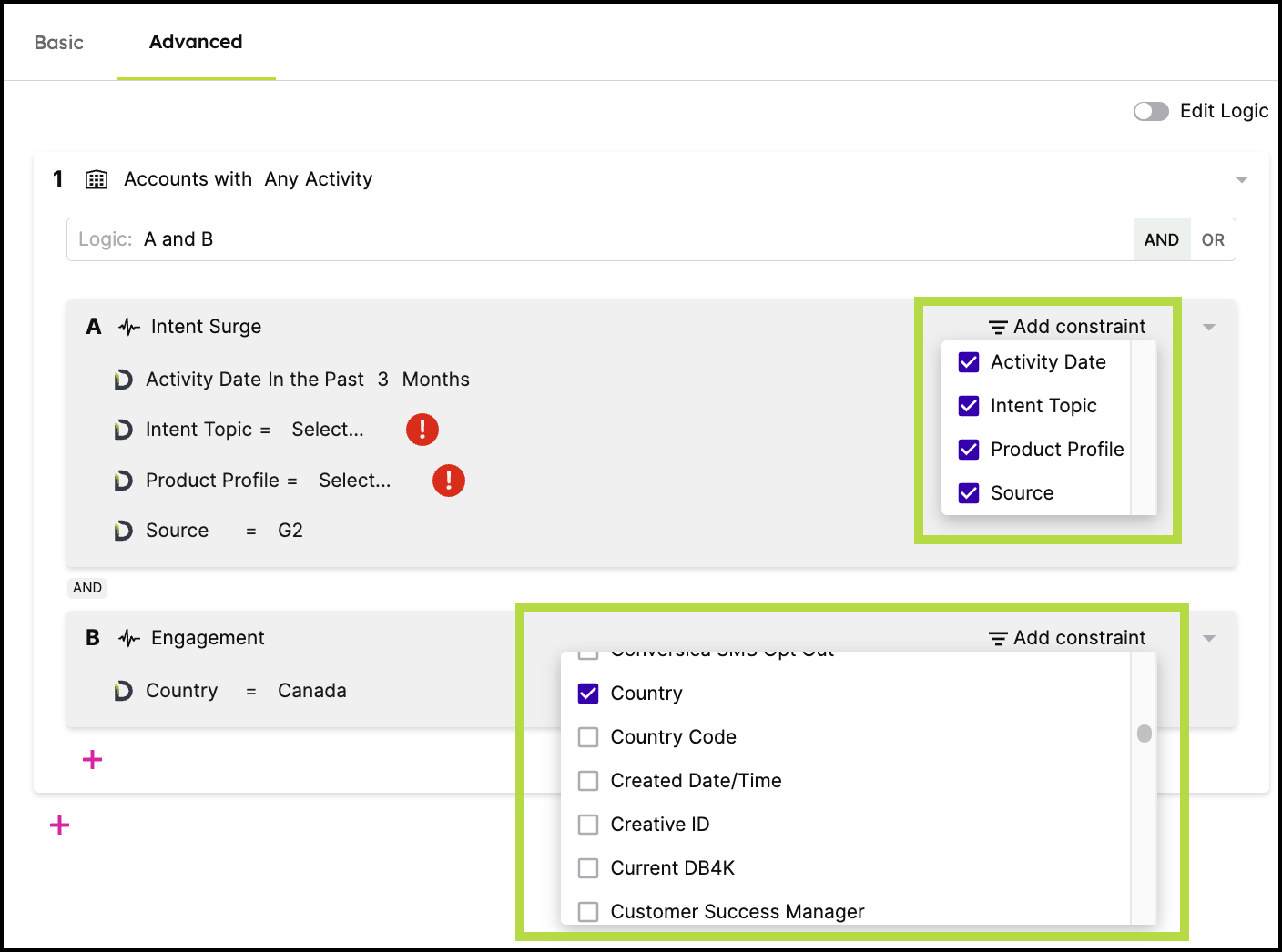The width and height of the screenshot is (1282, 952).
Task: Click the Accounts building icon in group 1
Action: (x=97, y=179)
